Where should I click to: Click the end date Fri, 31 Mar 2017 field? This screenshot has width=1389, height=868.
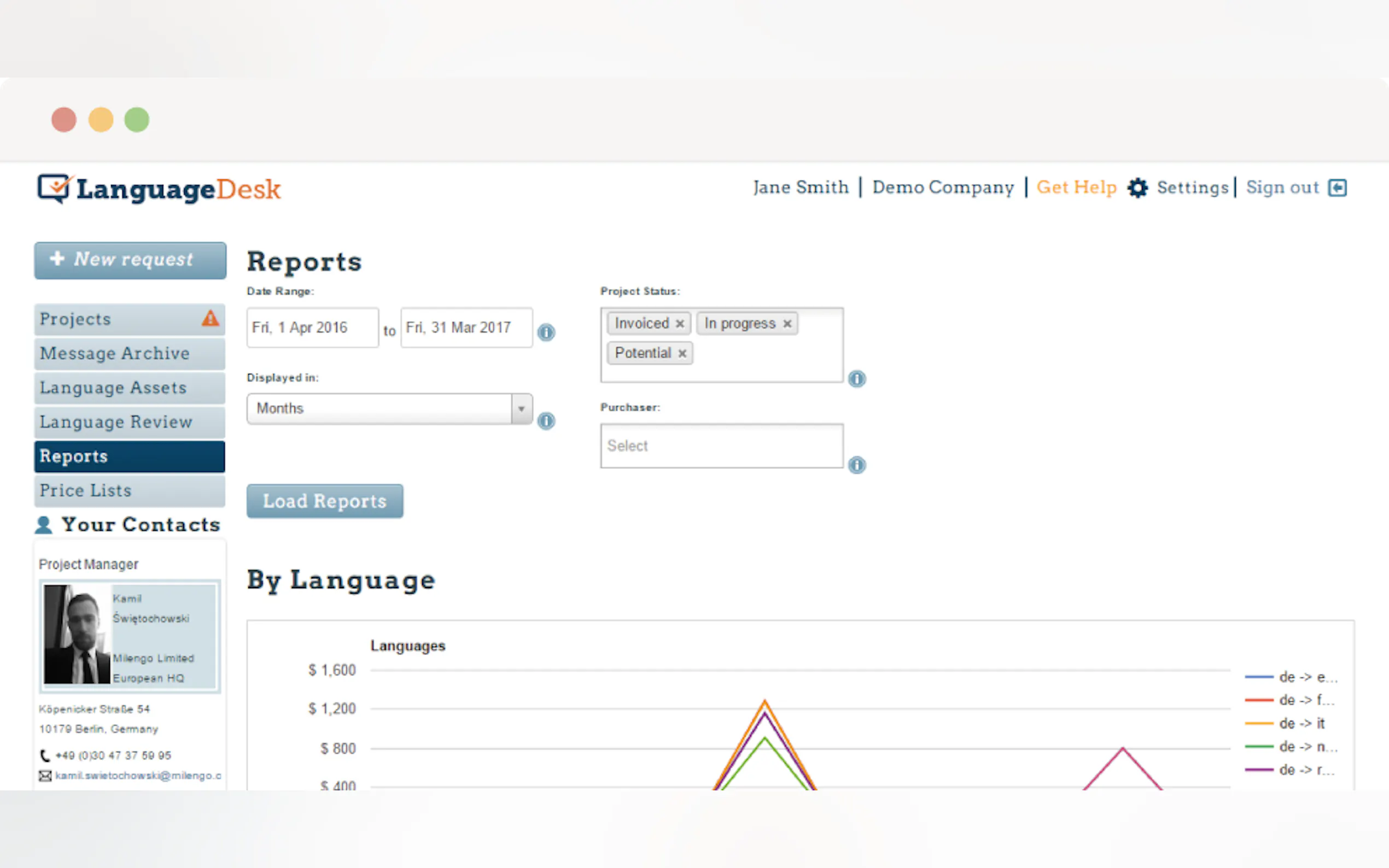click(466, 328)
